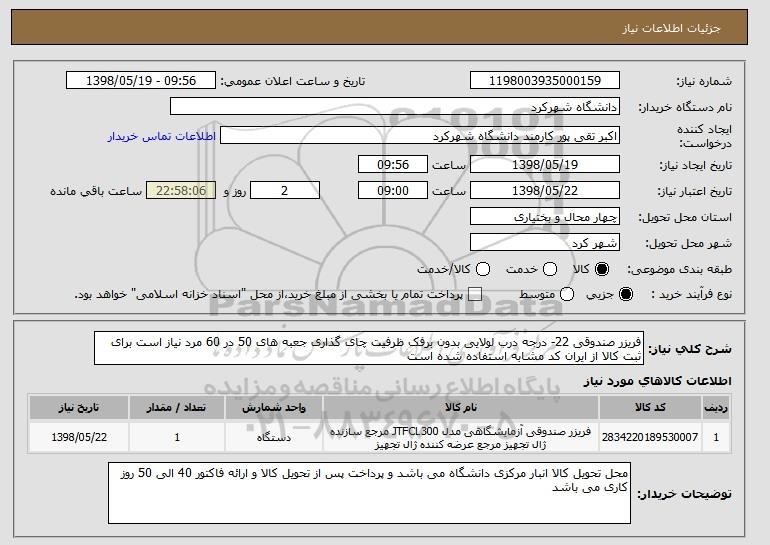770x545 pixels.
Task: Click the تاریخ نیاز column header
Action: click(79, 408)
